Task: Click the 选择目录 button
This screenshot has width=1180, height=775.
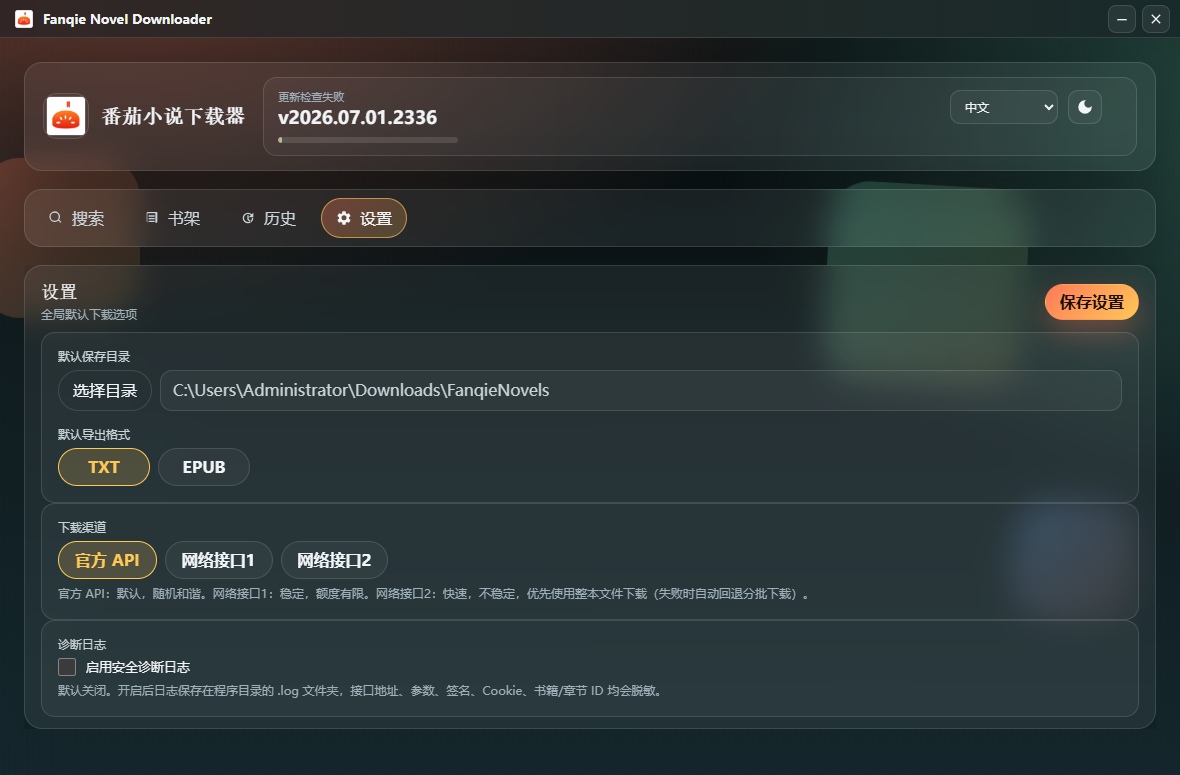Action: coord(105,391)
